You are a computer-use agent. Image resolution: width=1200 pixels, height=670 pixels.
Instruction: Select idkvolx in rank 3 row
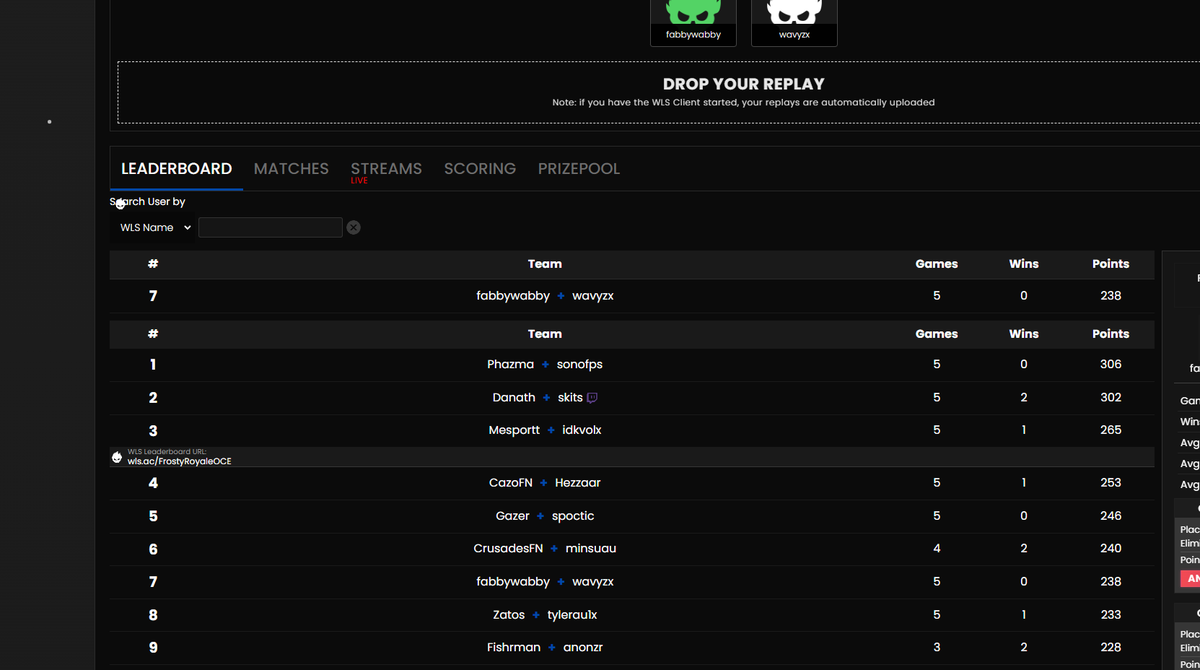(x=582, y=430)
